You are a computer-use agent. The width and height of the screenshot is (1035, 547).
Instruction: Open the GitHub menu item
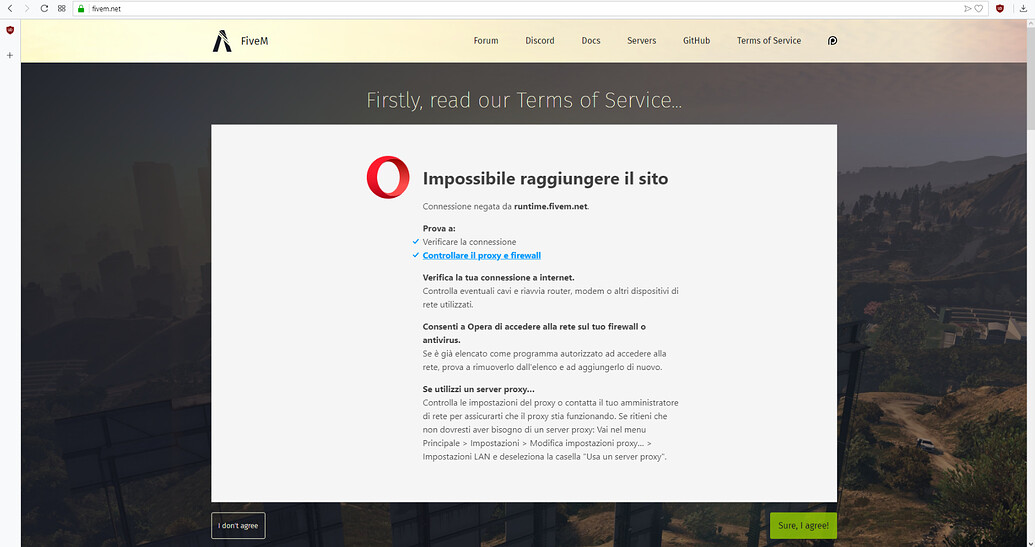point(696,40)
